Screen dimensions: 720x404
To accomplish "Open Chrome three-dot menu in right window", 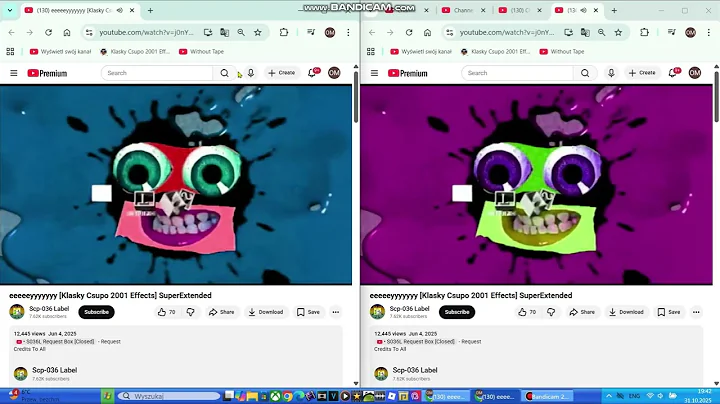I will [x=709, y=32].
